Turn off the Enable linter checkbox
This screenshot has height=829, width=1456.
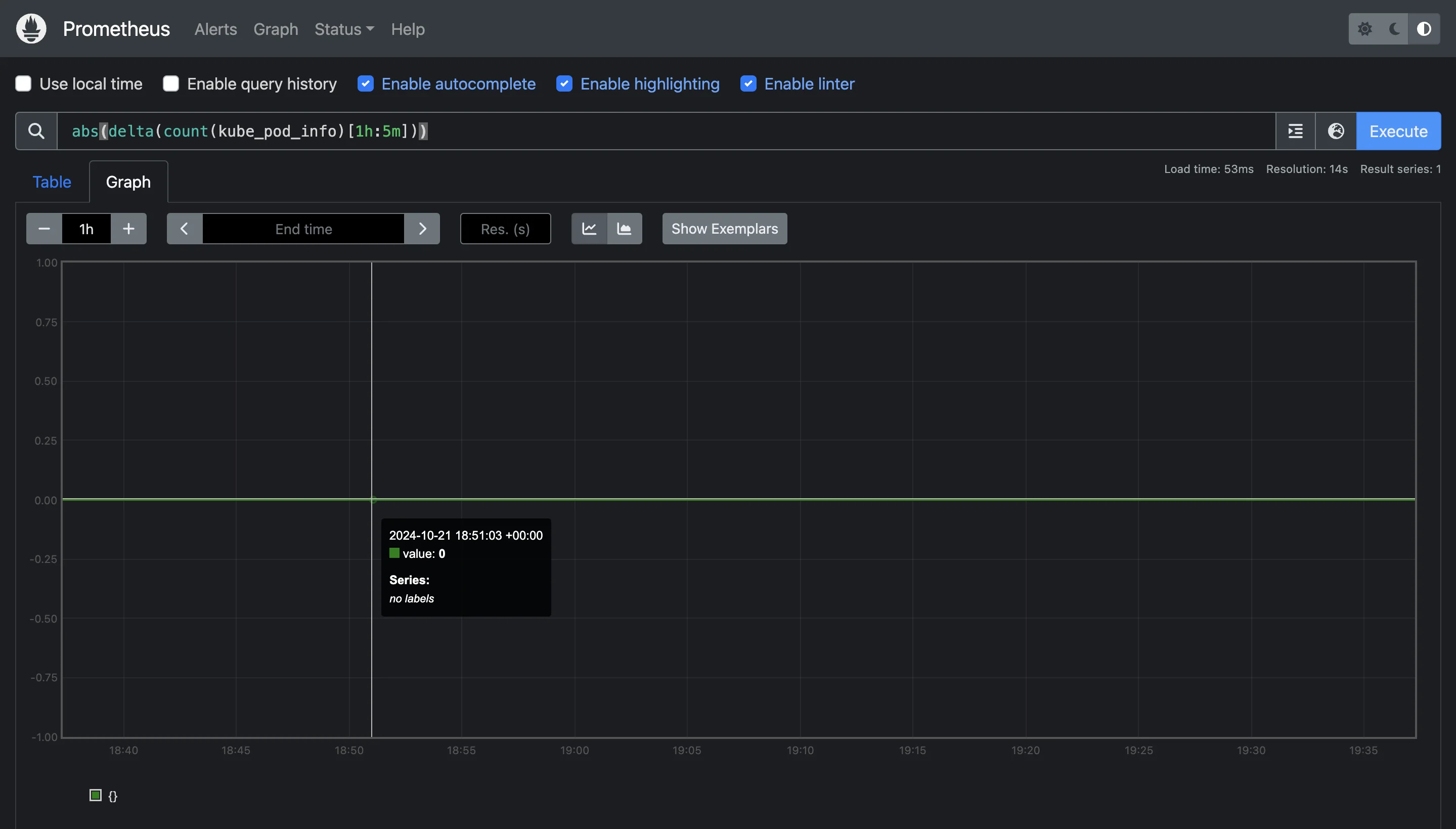click(748, 83)
